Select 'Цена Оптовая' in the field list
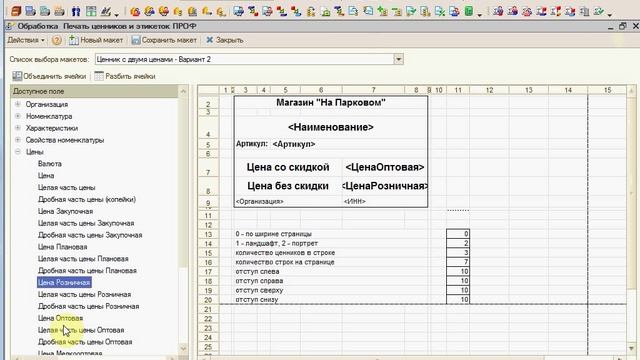The image size is (640, 360). pyautogui.click(x=60, y=318)
